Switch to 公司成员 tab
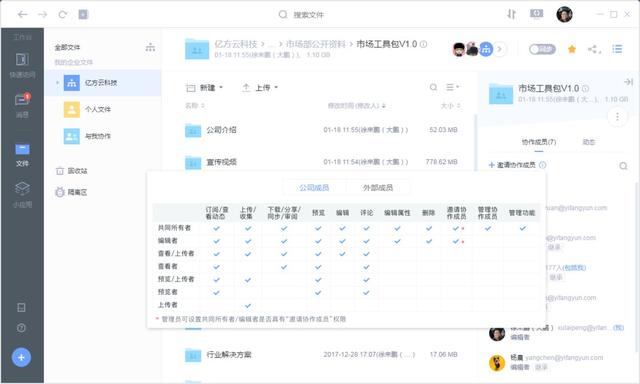 [314, 188]
